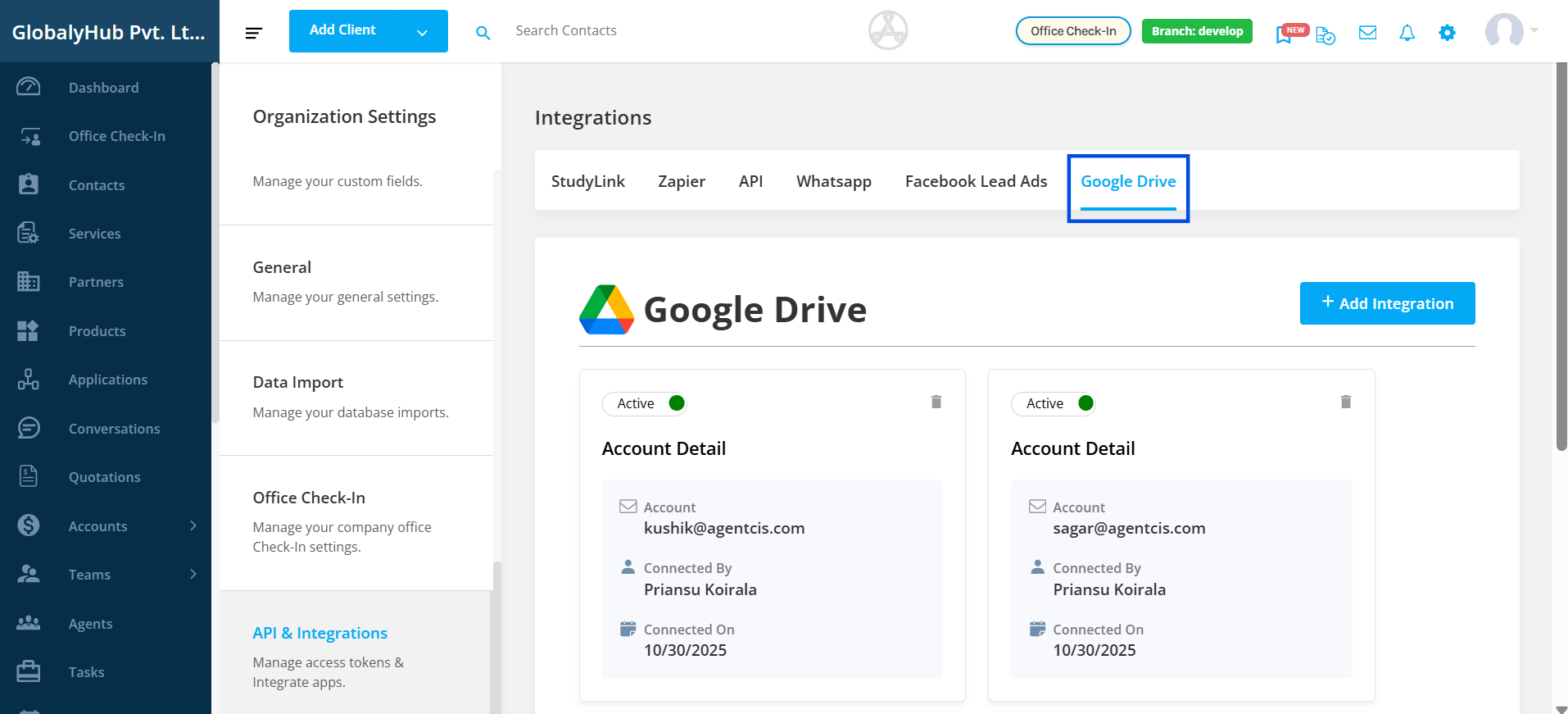
Task: Expand the Accounts sidebar submenu
Action: point(193,525)
